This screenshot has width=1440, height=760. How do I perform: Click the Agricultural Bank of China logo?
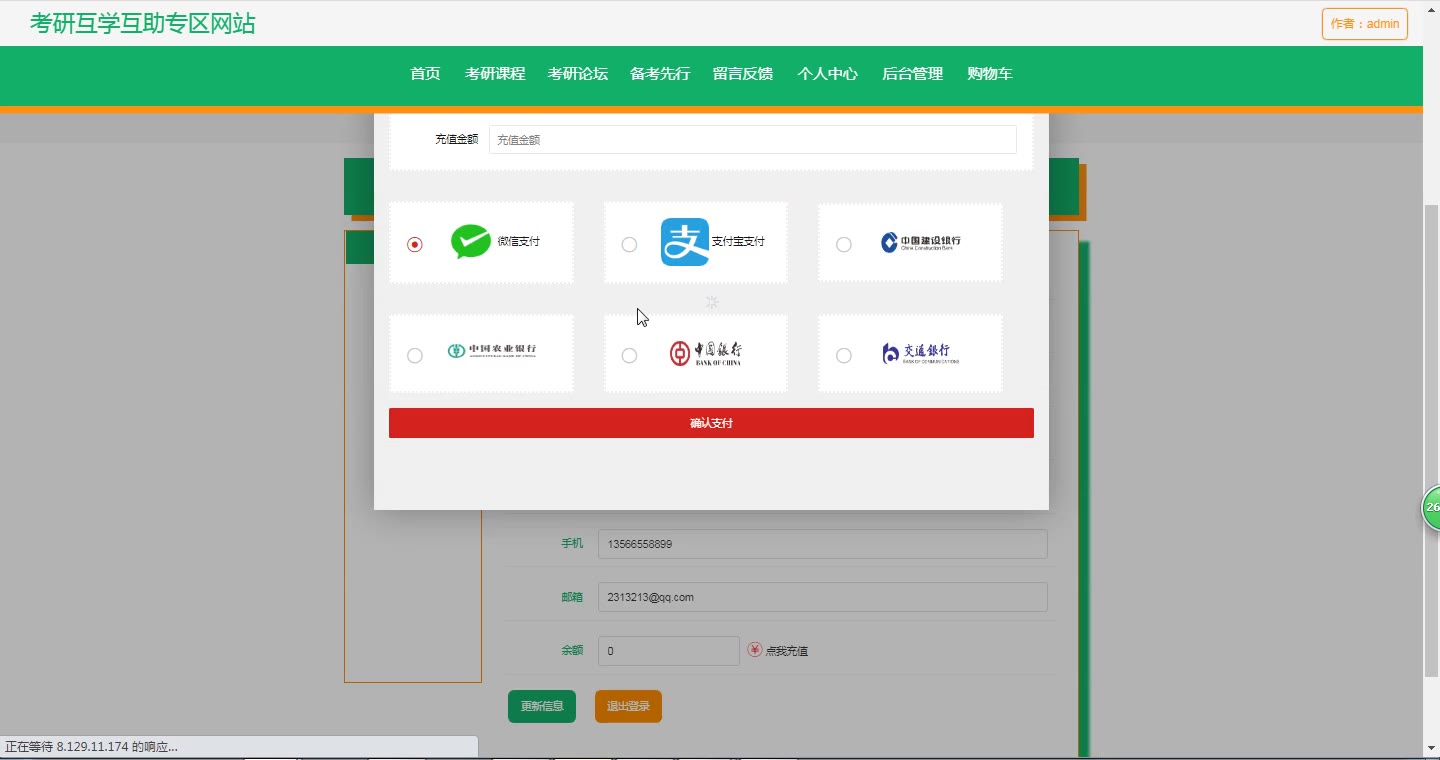tap(492, 351)
